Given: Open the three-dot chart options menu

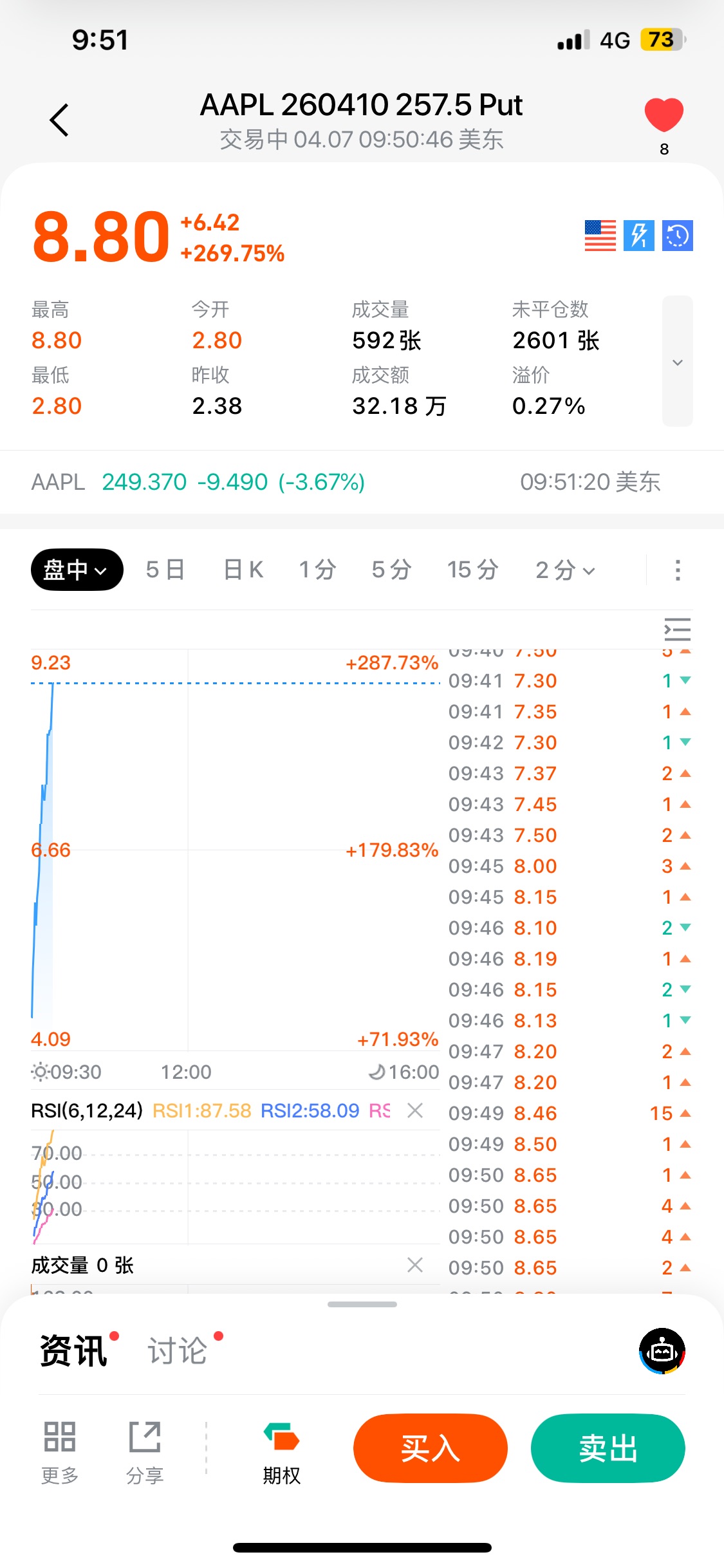Looking at the screenshot, I should coord(677,570).
